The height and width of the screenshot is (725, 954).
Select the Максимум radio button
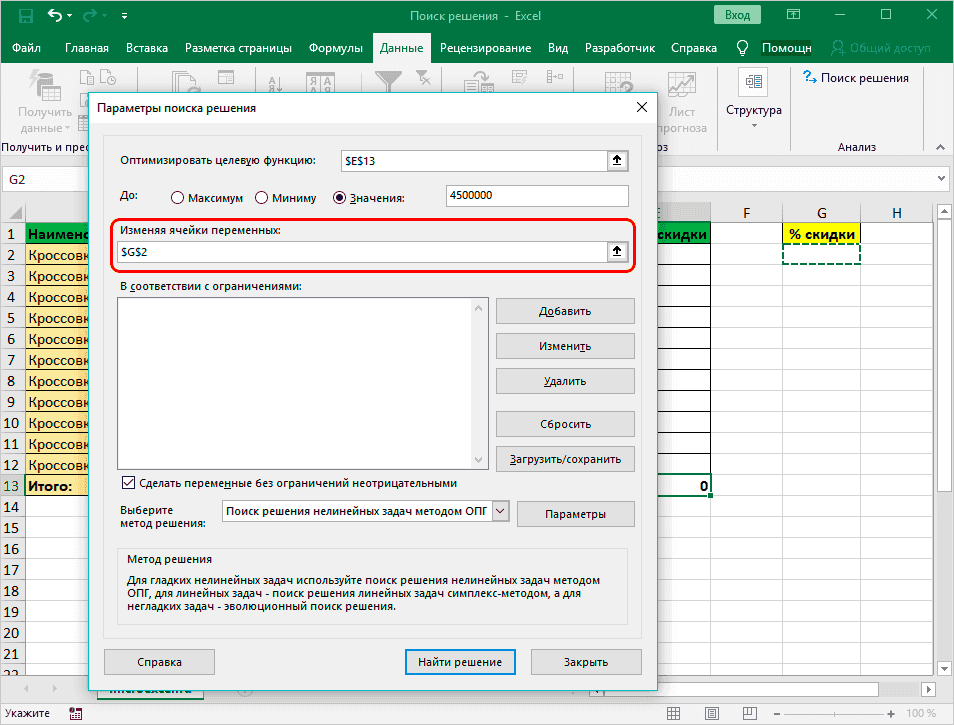point(178,198)
